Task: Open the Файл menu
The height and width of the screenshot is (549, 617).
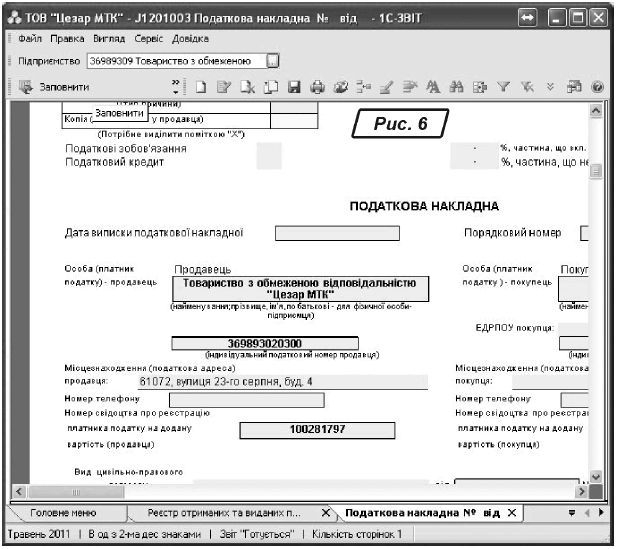Action: (x=30, y=38)
